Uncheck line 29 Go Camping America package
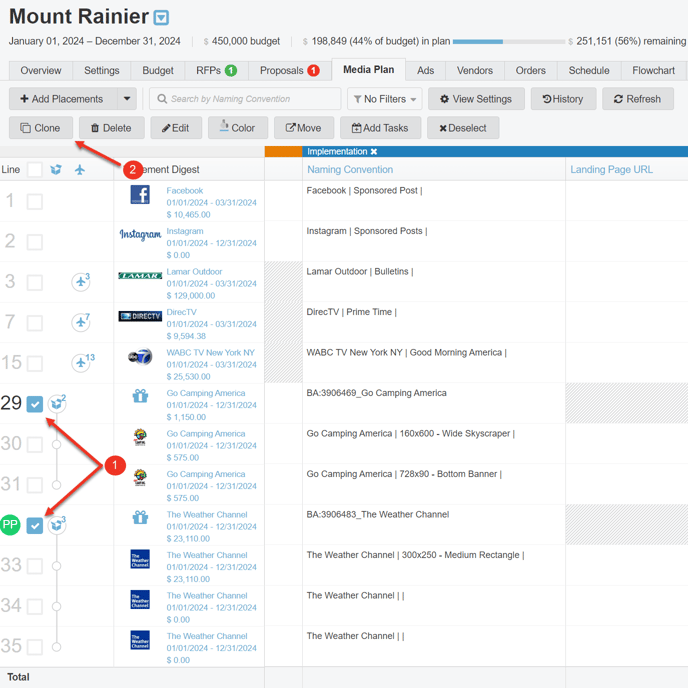 coord(35,404)
